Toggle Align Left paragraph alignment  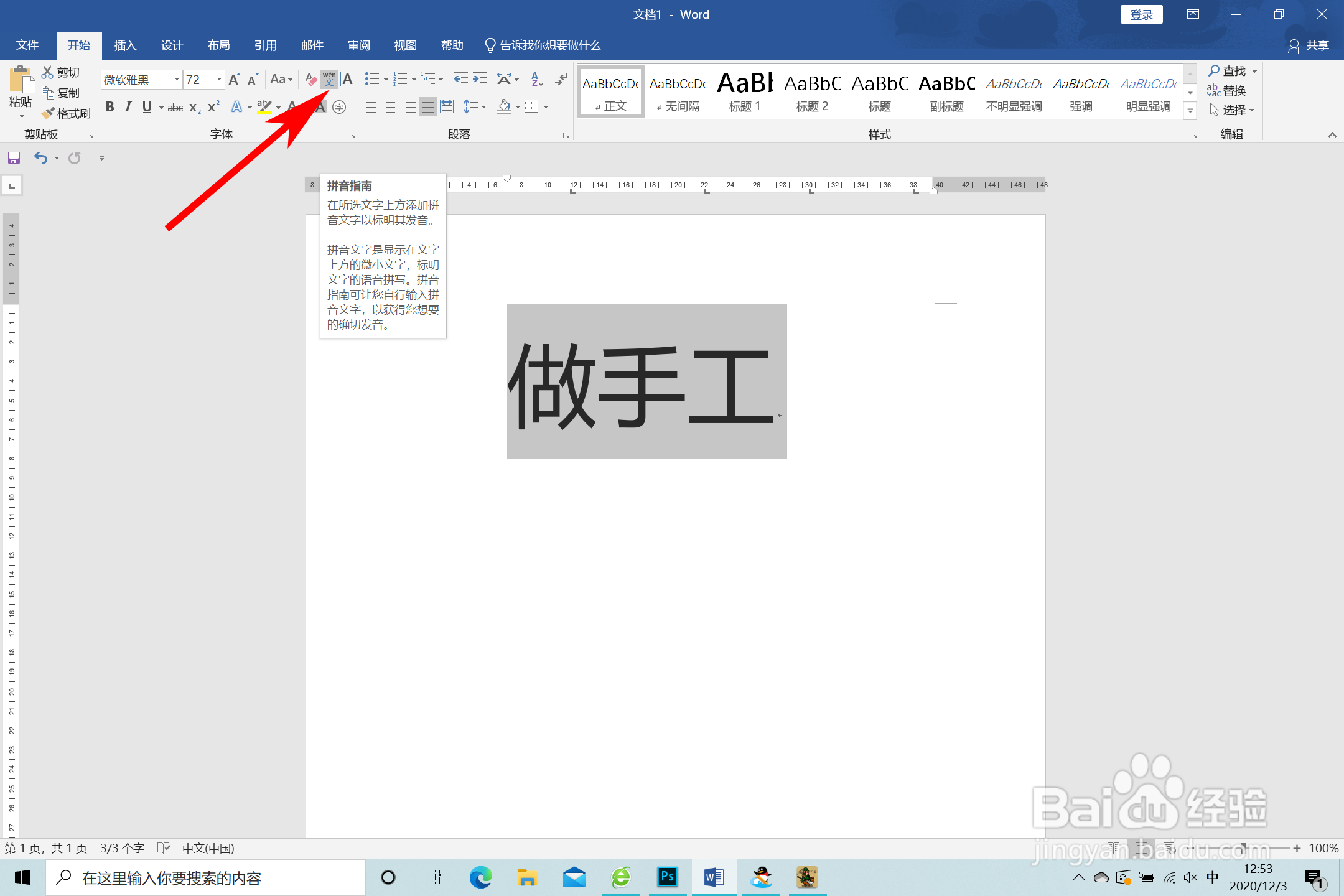tap(371, 107)
